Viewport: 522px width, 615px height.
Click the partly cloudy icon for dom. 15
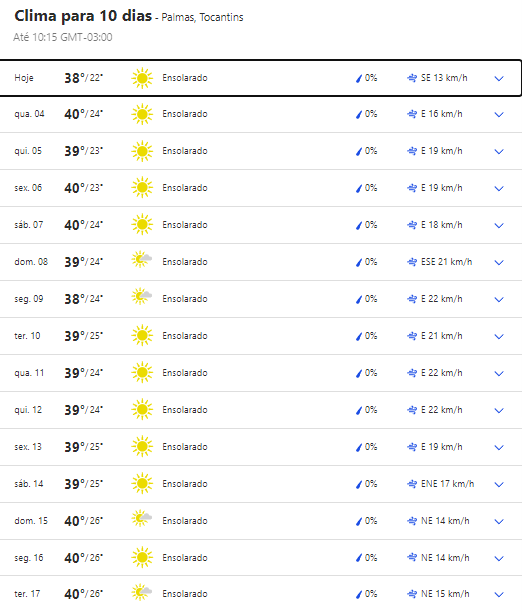tap(142, 519)
